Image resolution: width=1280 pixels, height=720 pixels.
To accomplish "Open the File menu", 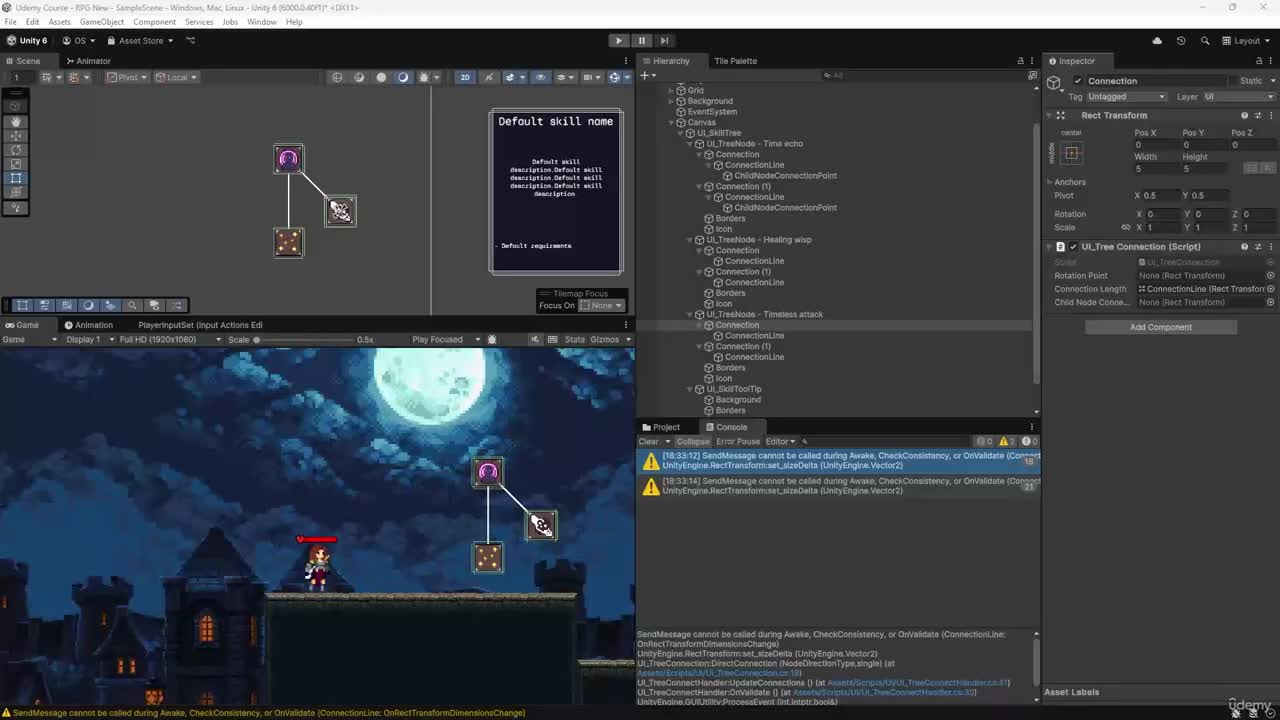I will 10,22.
